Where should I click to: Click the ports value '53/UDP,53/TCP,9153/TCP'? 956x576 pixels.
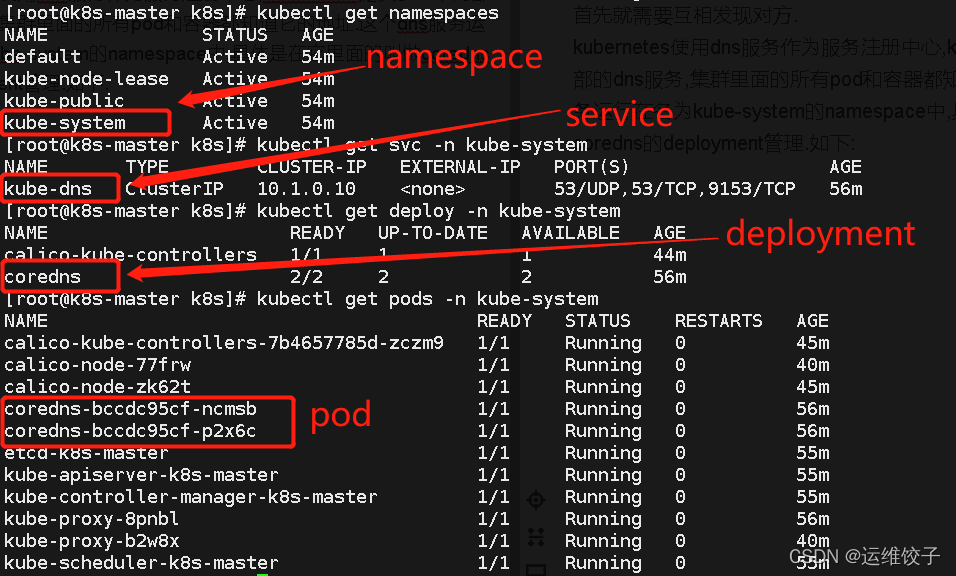pyautogui.click(x=674, y=189)
